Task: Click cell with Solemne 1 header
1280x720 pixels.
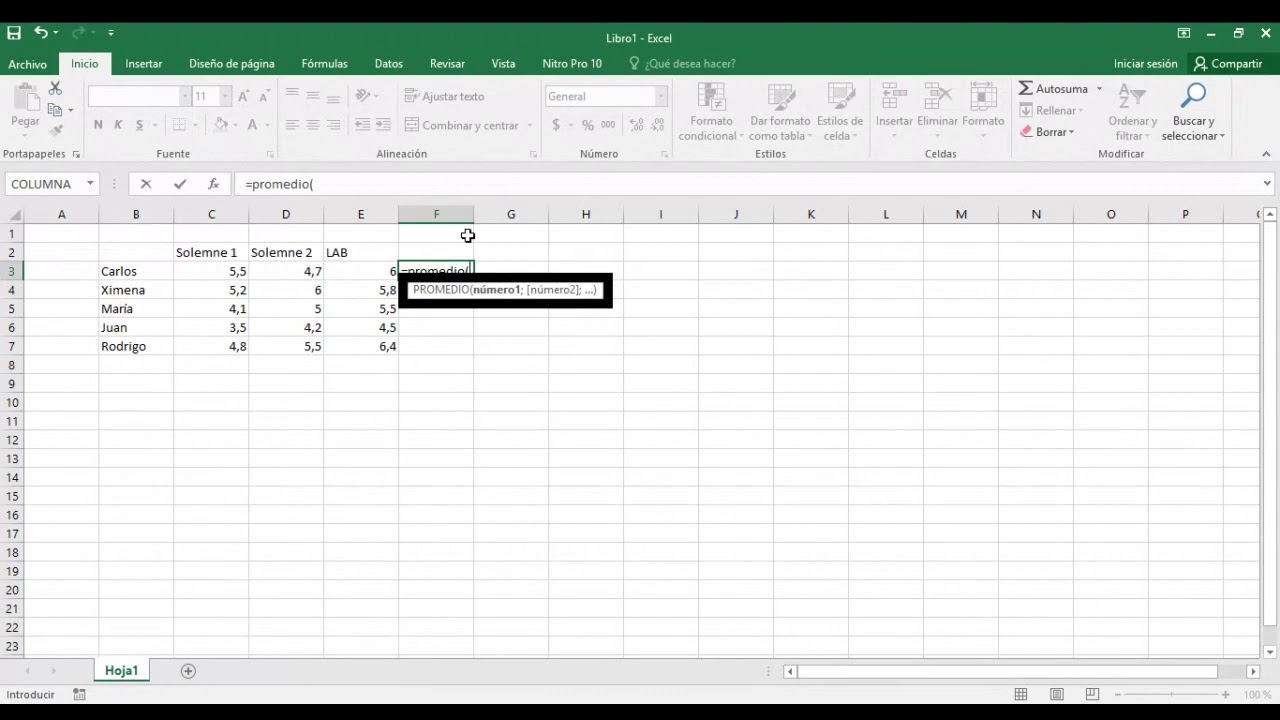Action: [211, 253]
